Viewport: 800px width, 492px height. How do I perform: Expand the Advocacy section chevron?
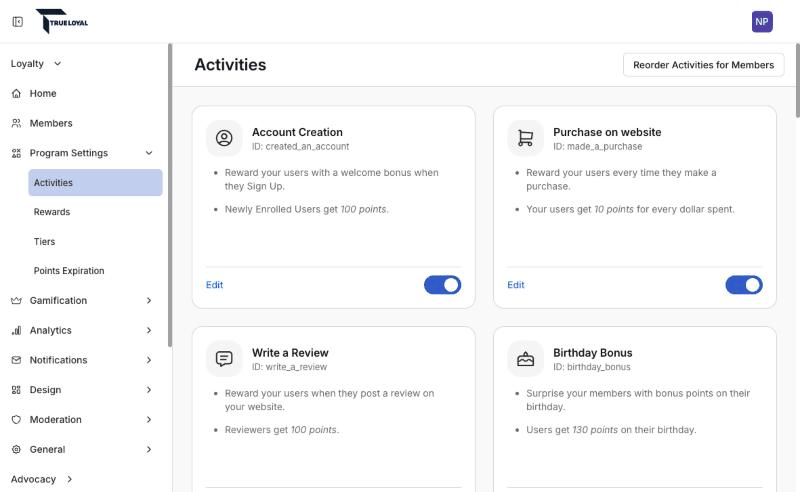[x=69, y=479]
